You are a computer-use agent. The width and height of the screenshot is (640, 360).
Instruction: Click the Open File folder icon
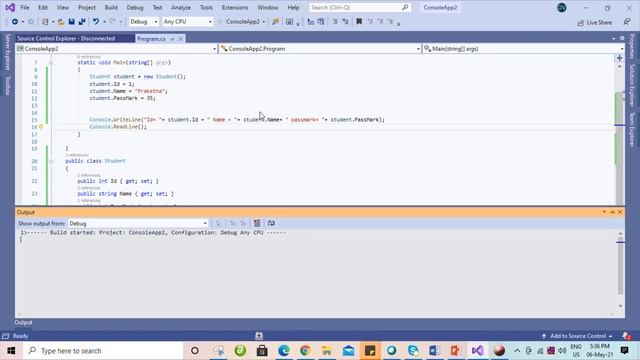(61, 22)
